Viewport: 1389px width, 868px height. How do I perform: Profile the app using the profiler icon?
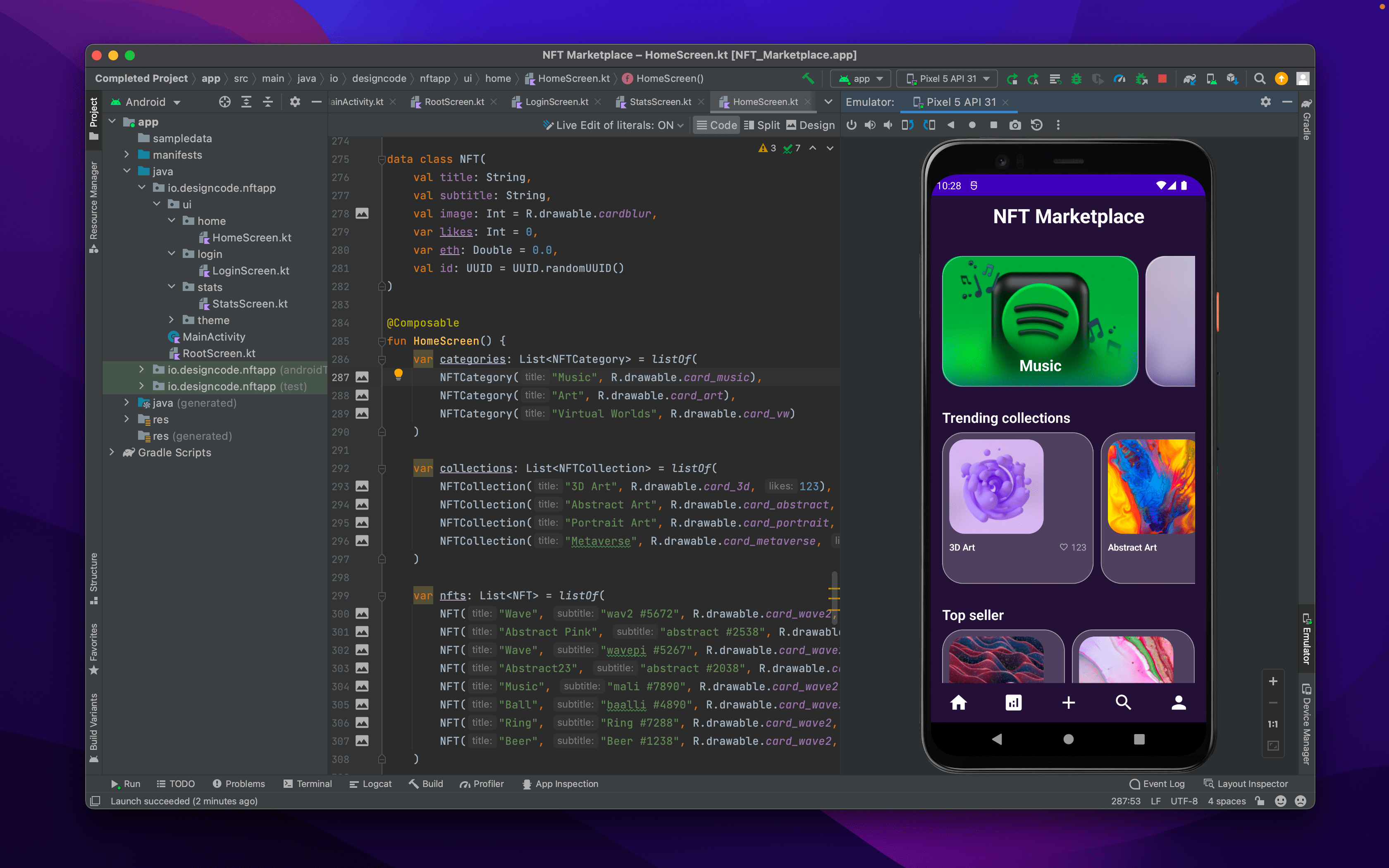pyautogui.click(x=1120, y=79)
